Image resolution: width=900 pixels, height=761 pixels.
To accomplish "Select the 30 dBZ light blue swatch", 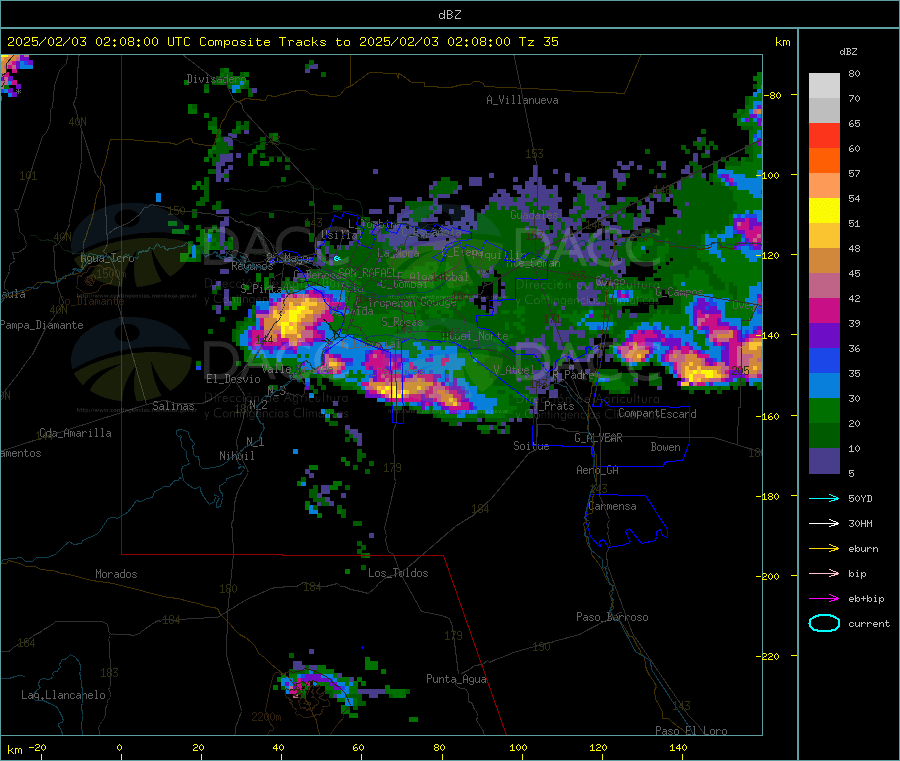I will (824, 386).
